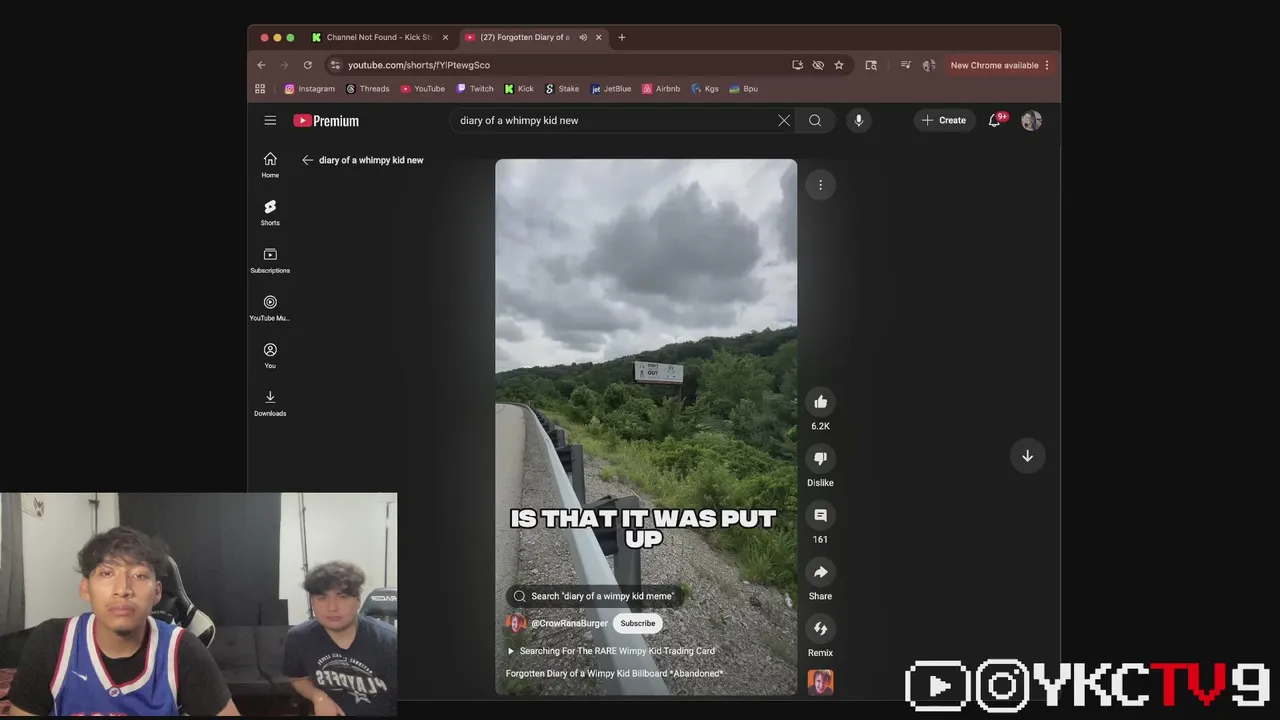Bookmark this page with the star
This screenshot has width=1280, height=720.
tap(839, 65)
